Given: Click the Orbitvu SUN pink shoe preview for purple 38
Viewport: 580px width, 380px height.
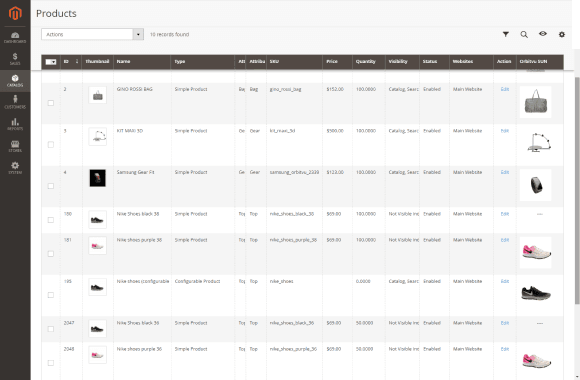Looking at the screenshot, I should (536, 252).
